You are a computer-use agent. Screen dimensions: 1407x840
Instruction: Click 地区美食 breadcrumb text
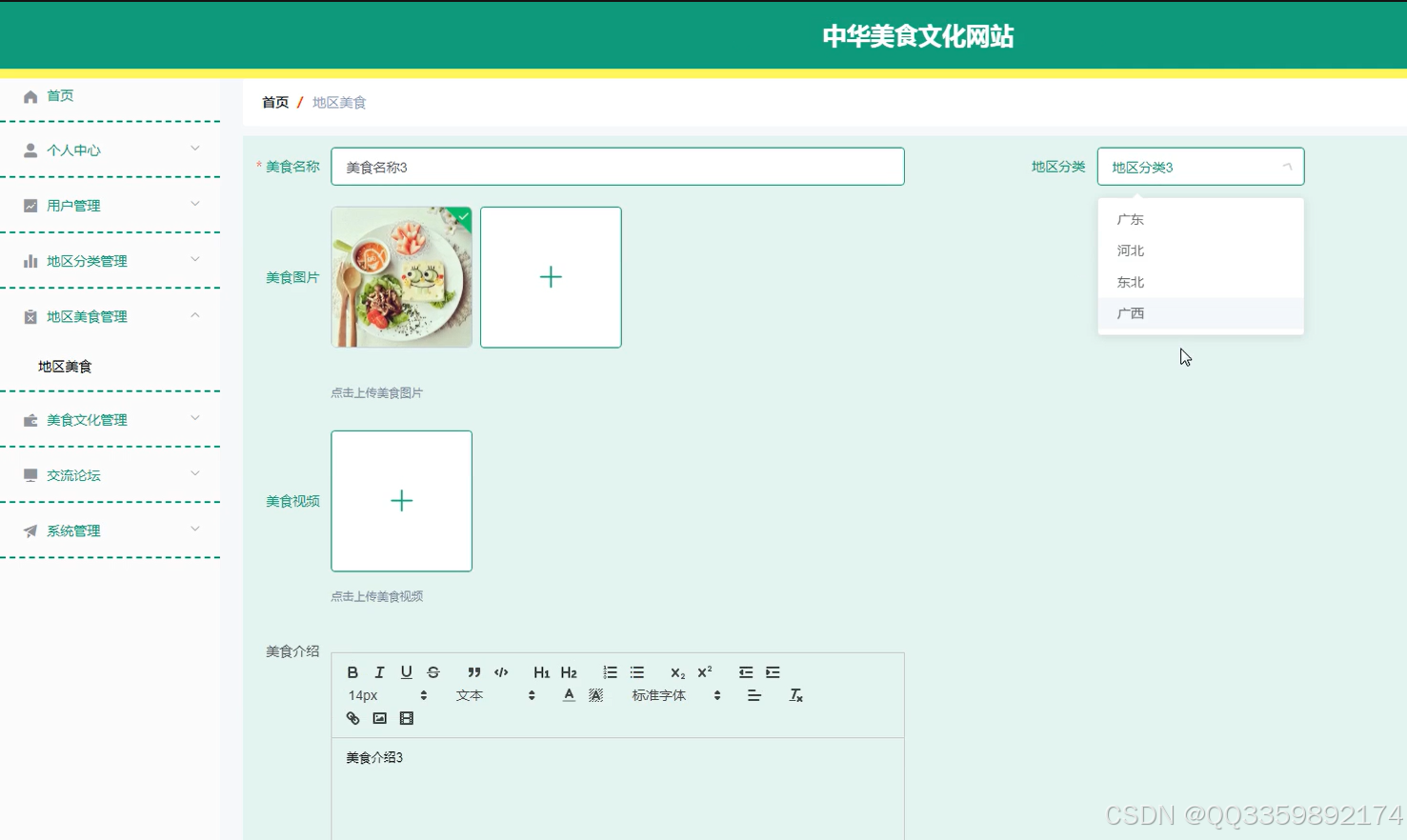point(339,102)
